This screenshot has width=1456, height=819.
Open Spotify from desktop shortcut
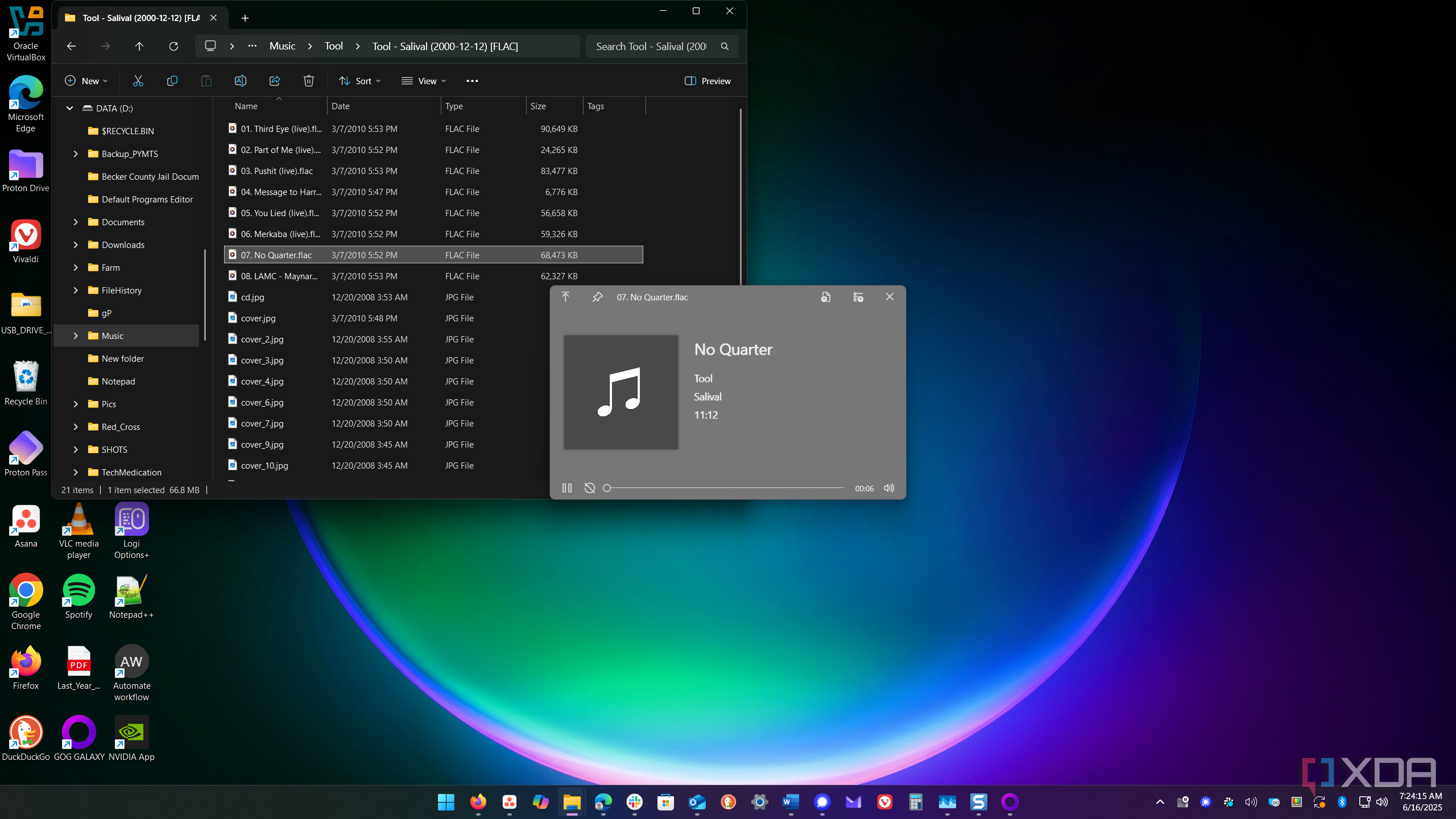tap(78, 596)
